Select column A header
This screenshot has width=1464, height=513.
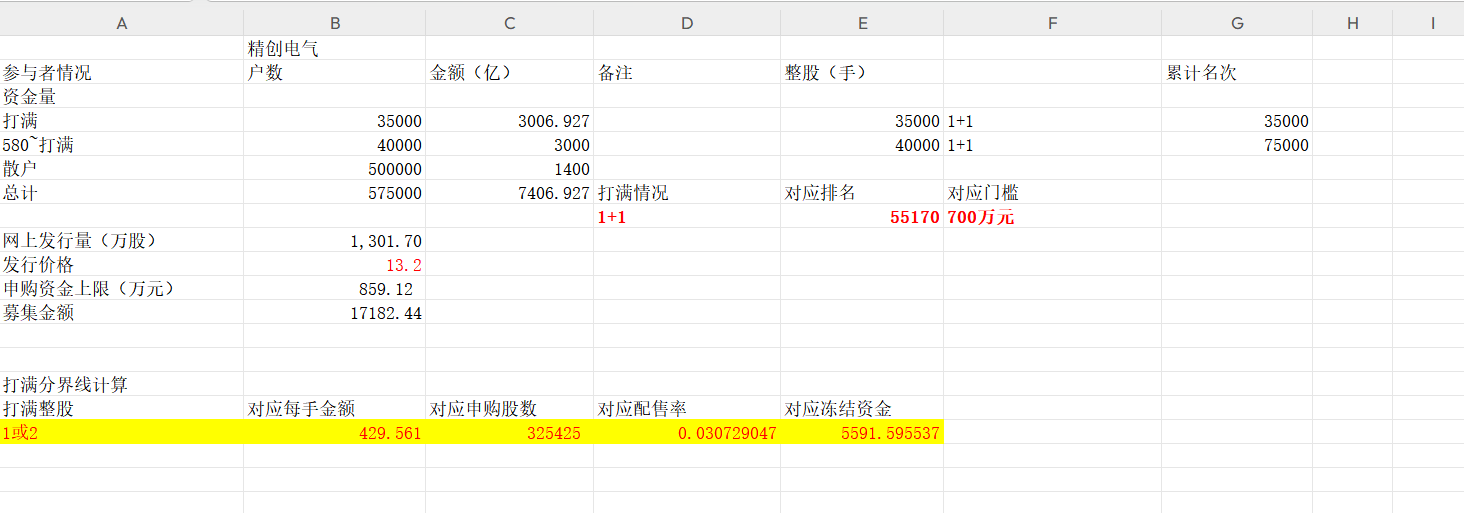click(121, 24)
